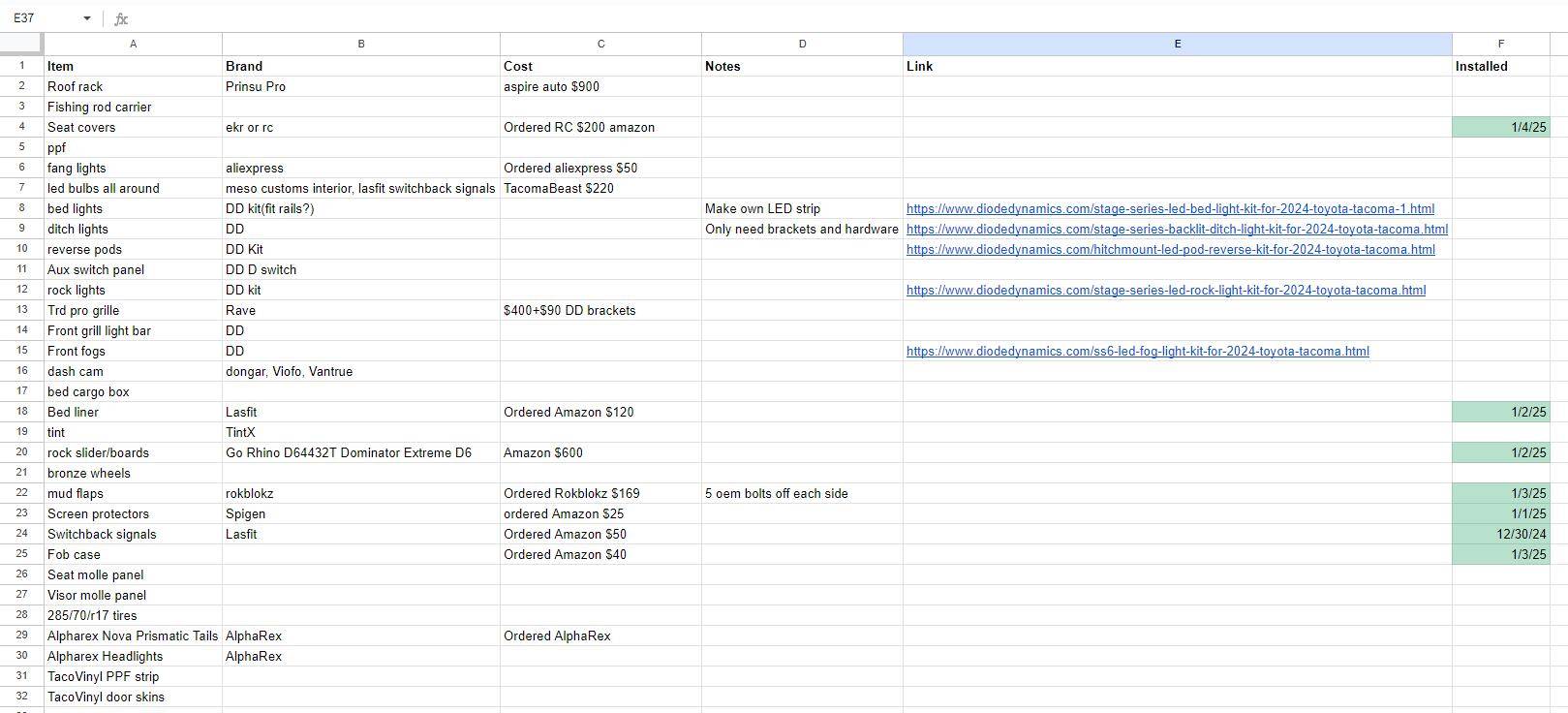Select column F header
The height and width of the screenshot is (713, 1568).
click(x=1501, y=44)
